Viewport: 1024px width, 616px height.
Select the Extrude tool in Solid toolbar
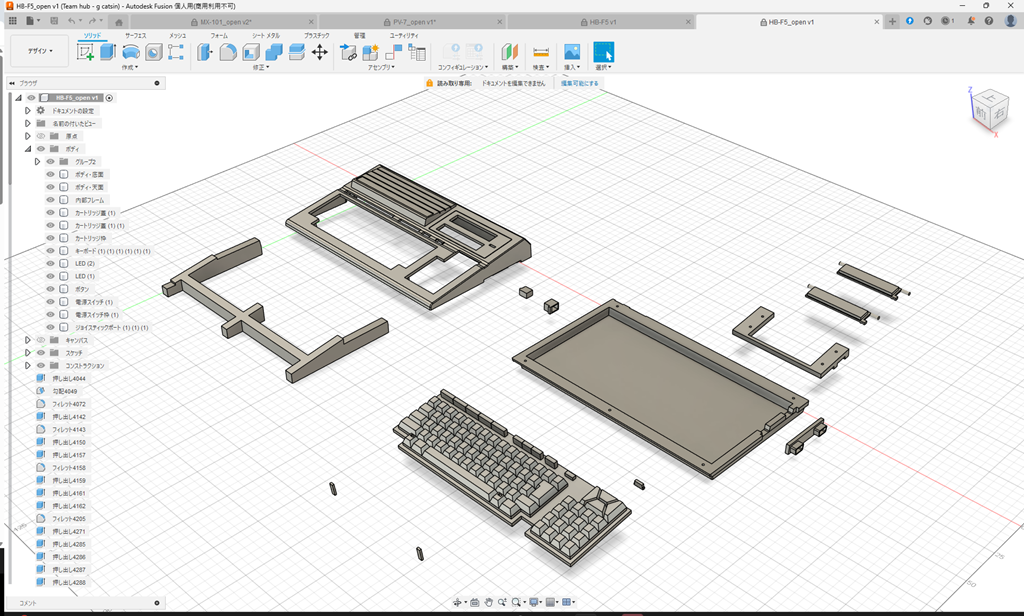coord(107,50)
